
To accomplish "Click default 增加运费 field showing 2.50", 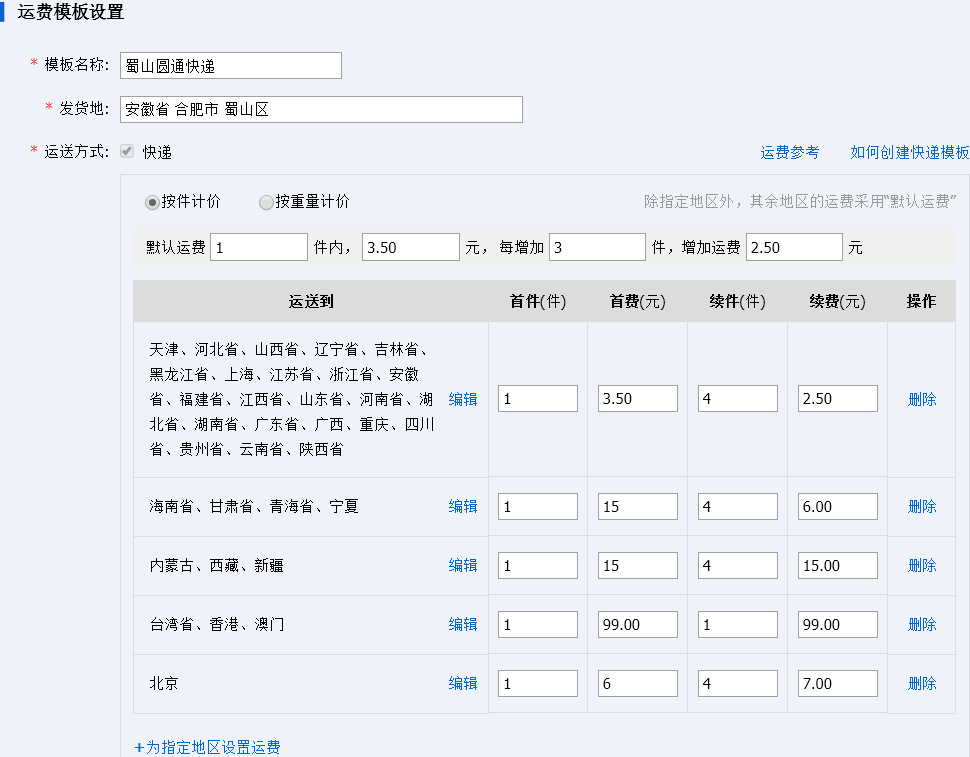I will [x=794, y=247].
